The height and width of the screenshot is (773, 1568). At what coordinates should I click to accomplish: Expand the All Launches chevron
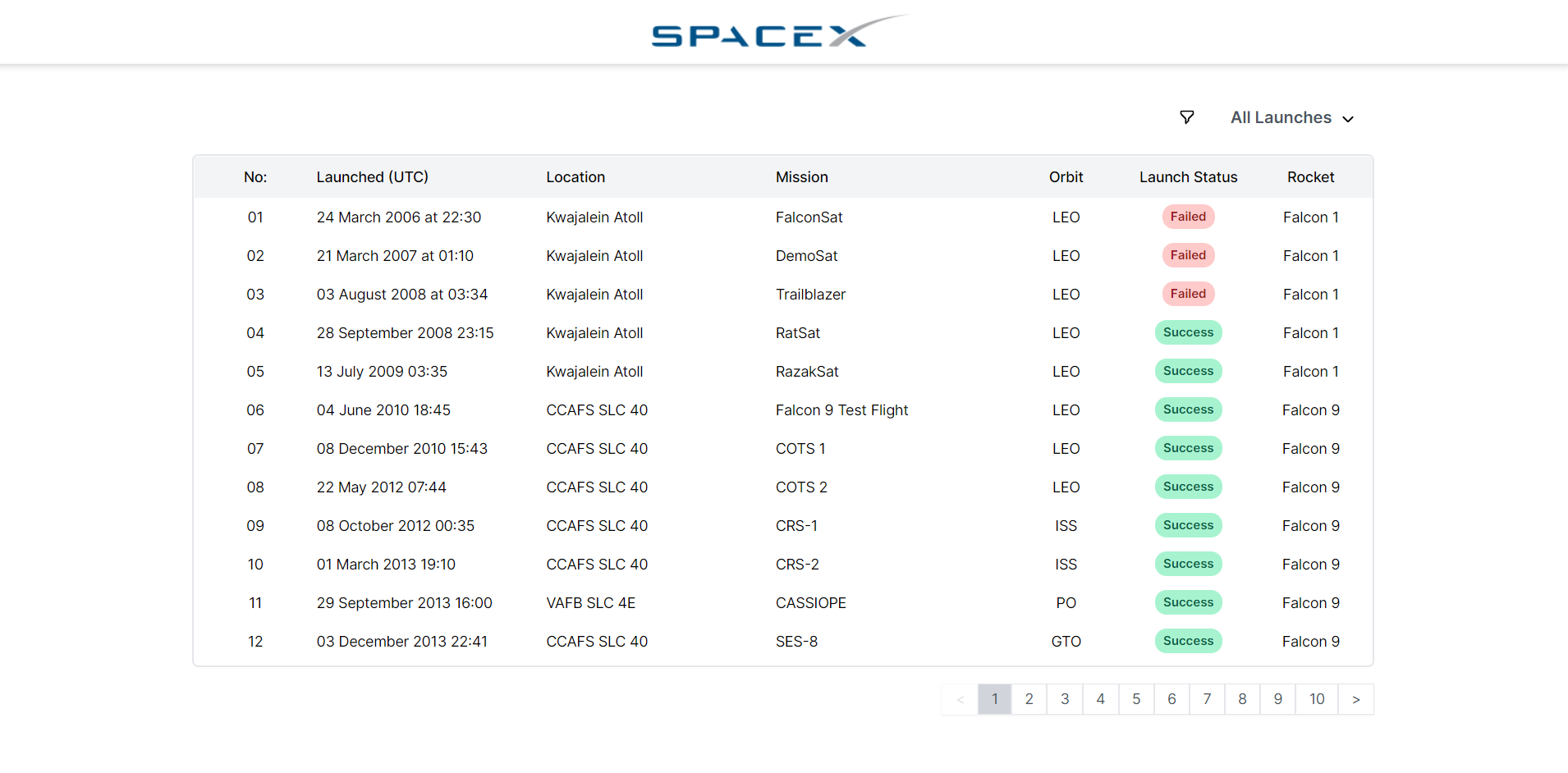(x=1349, y=119)
